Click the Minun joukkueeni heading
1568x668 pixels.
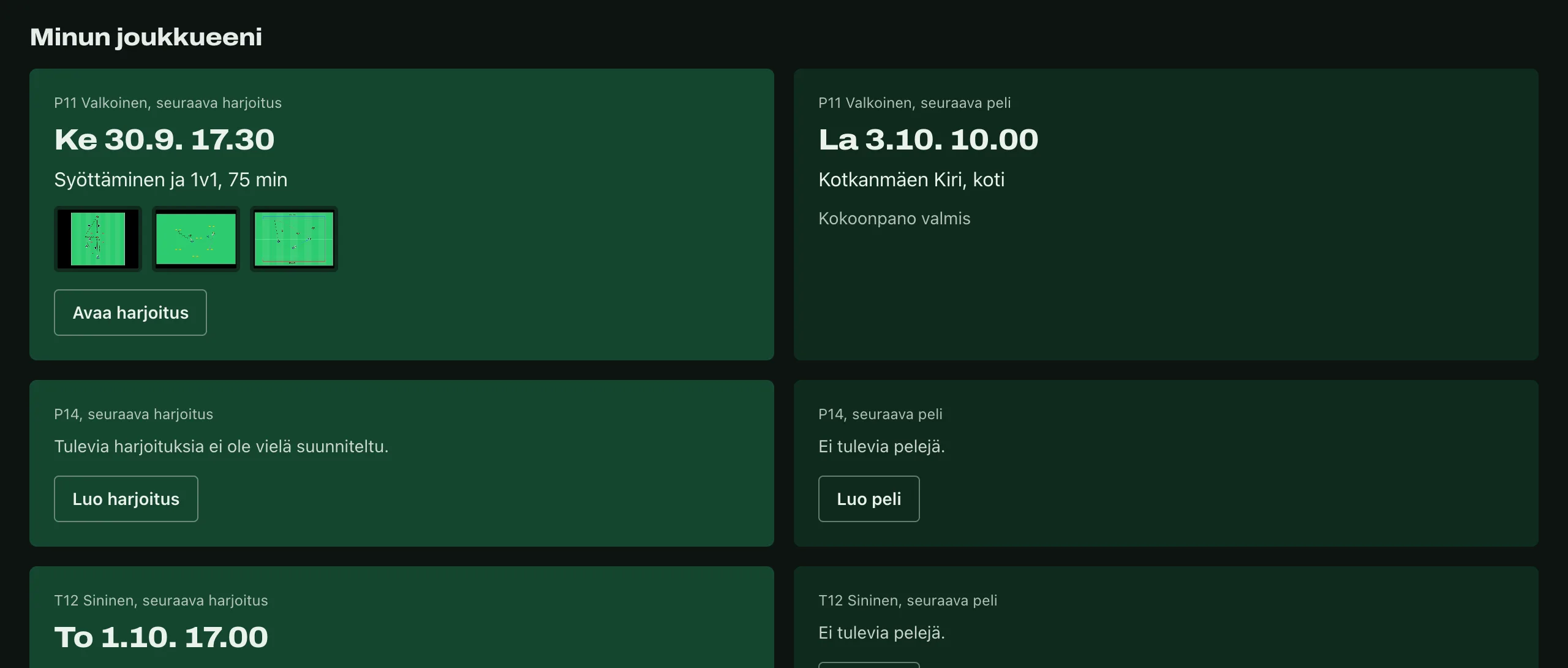coord(146,37)
